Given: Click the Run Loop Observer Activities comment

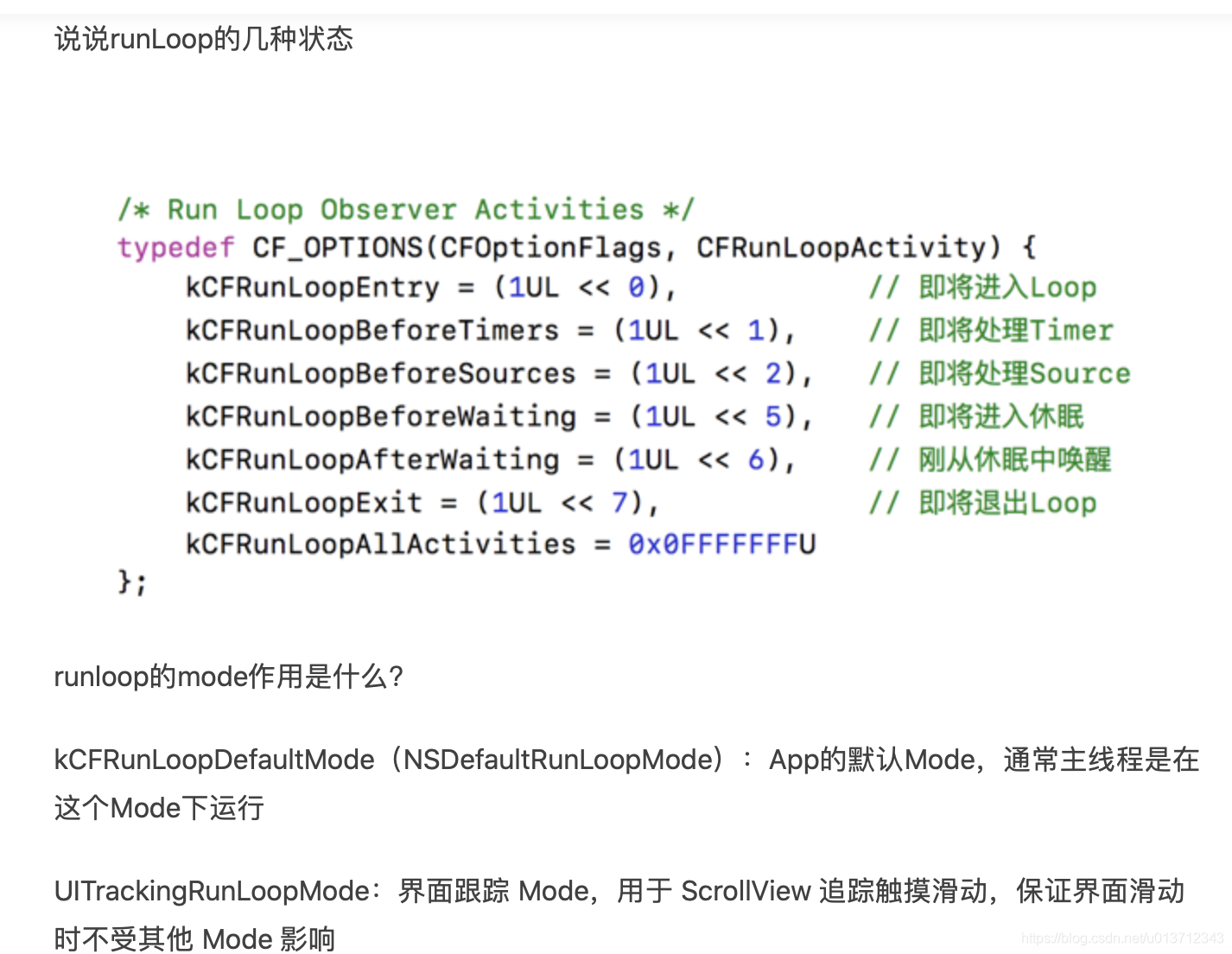Looking at the screenshot, I should (406, 208).
